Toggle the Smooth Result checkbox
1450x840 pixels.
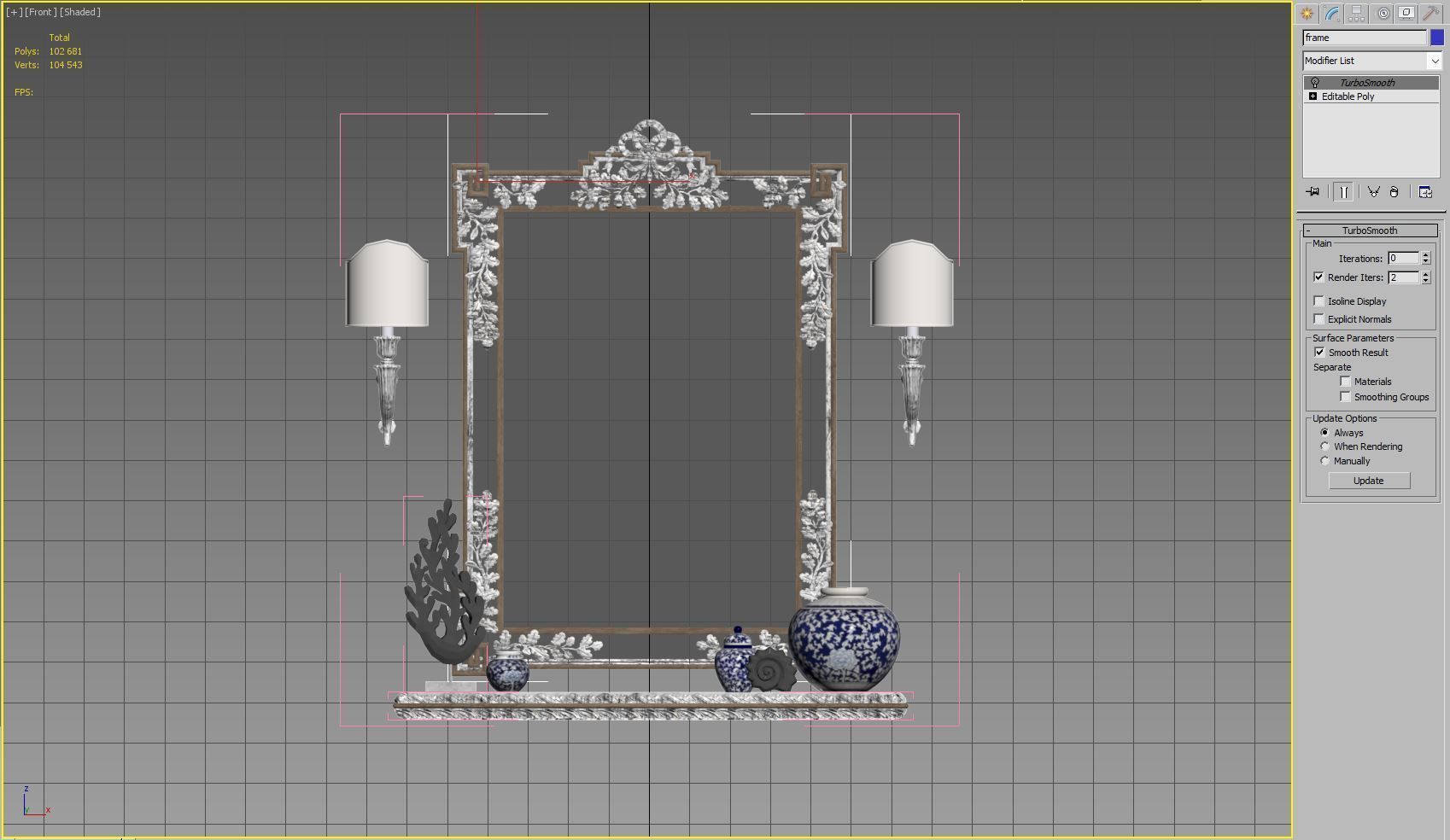pyautogui.click(x=1319, y=353)
